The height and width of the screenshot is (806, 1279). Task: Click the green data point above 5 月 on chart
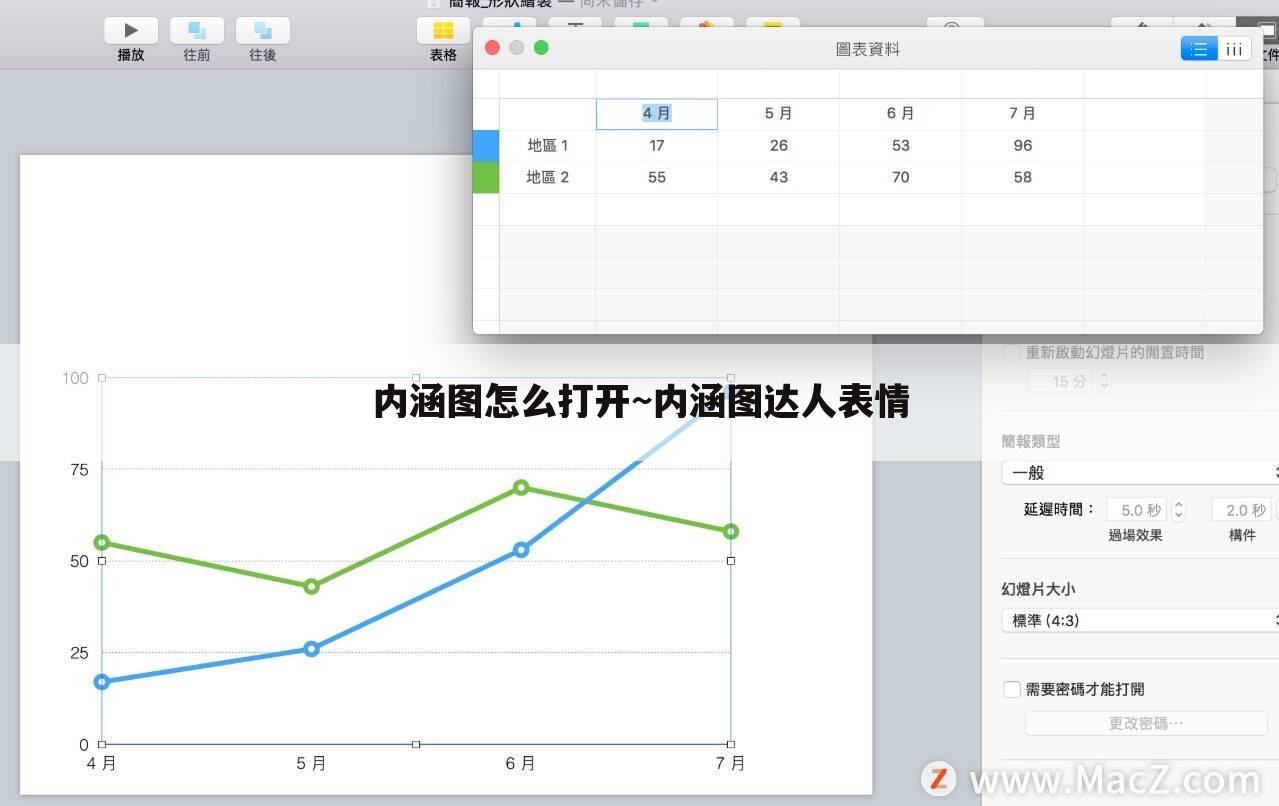(311, 587)
